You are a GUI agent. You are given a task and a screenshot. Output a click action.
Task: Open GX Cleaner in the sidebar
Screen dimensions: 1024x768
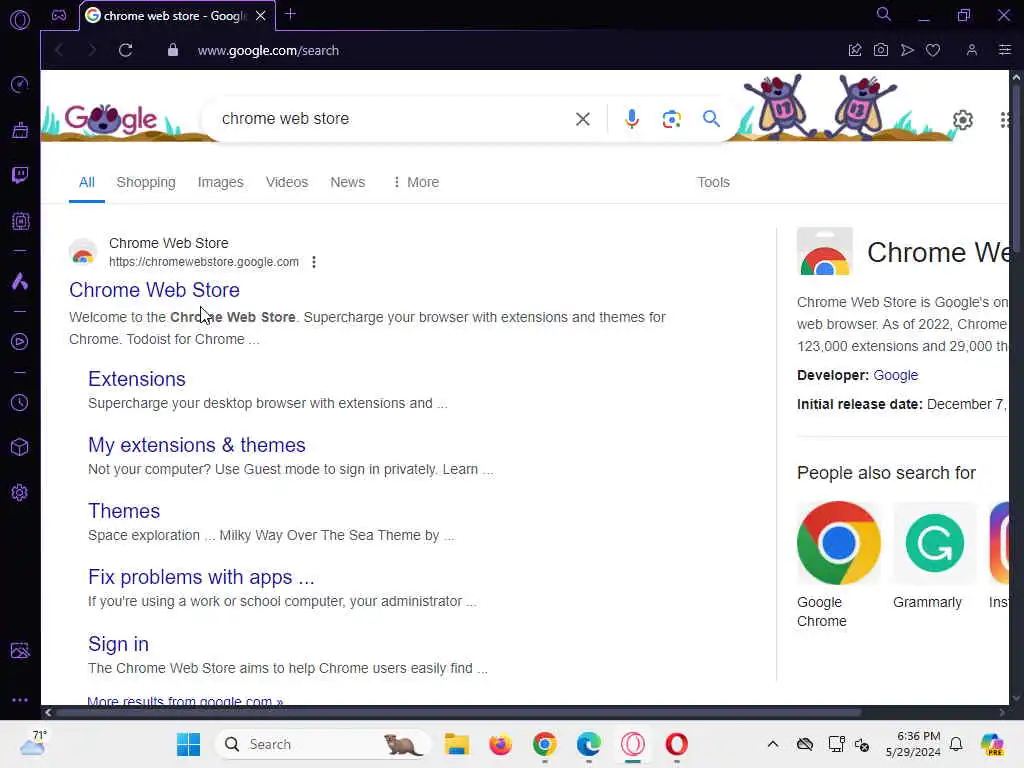[20, 130]
